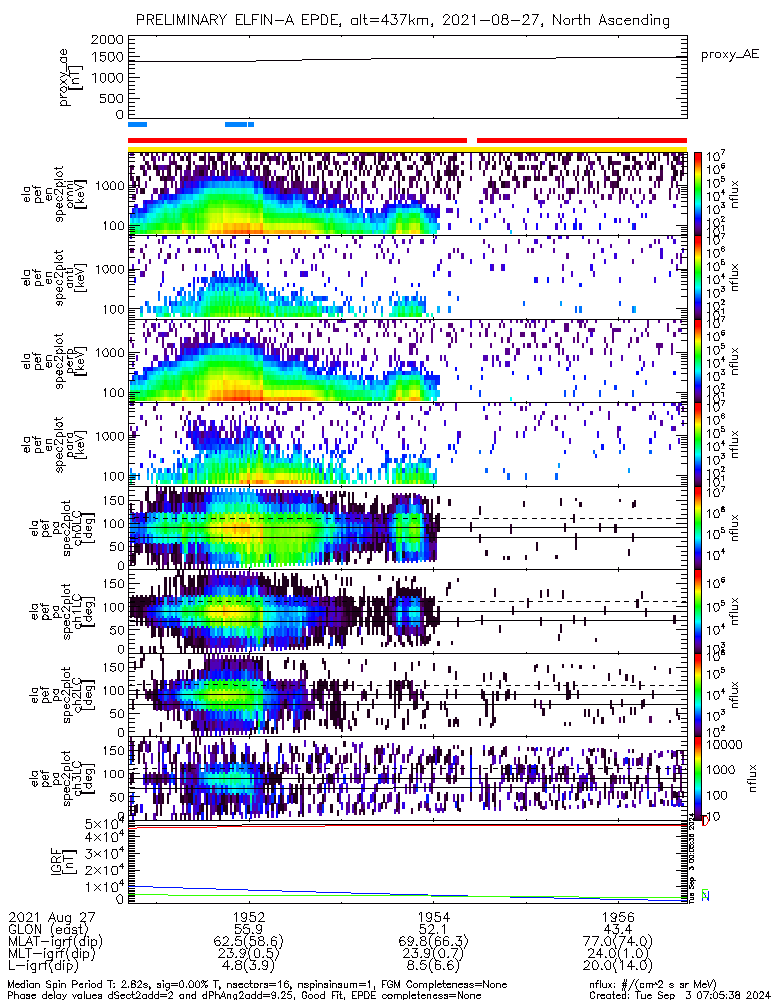Image resolution: width=775 pixels, height=1000 pixels.
Task: Click the first short blue bar segment
Action: (x=138, y=125)
